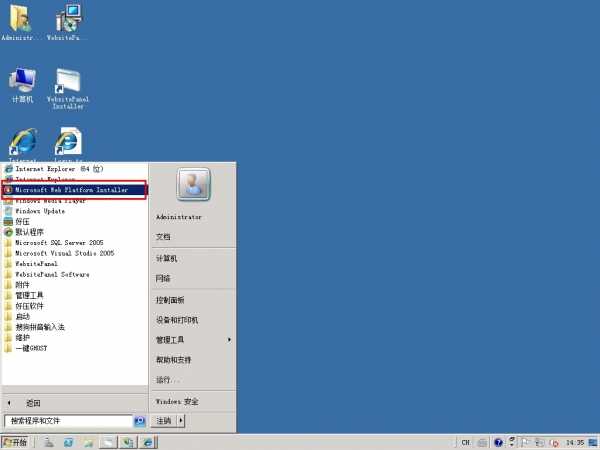Open 网络 from Start menu
Viewport: 600px width, 450px height.
coord(163,278)
